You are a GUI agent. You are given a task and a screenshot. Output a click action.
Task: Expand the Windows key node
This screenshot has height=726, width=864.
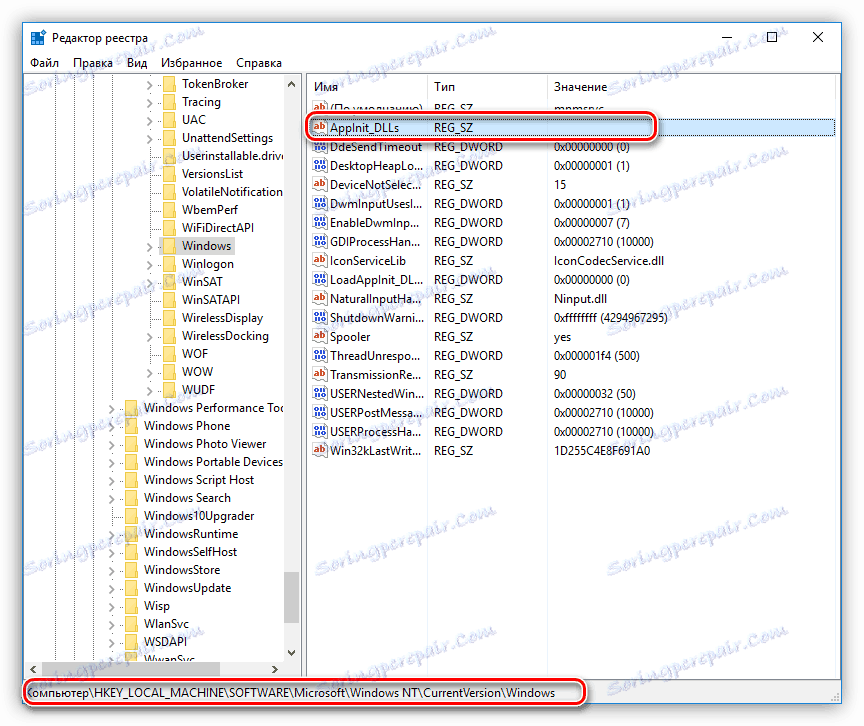click(149, 247)
